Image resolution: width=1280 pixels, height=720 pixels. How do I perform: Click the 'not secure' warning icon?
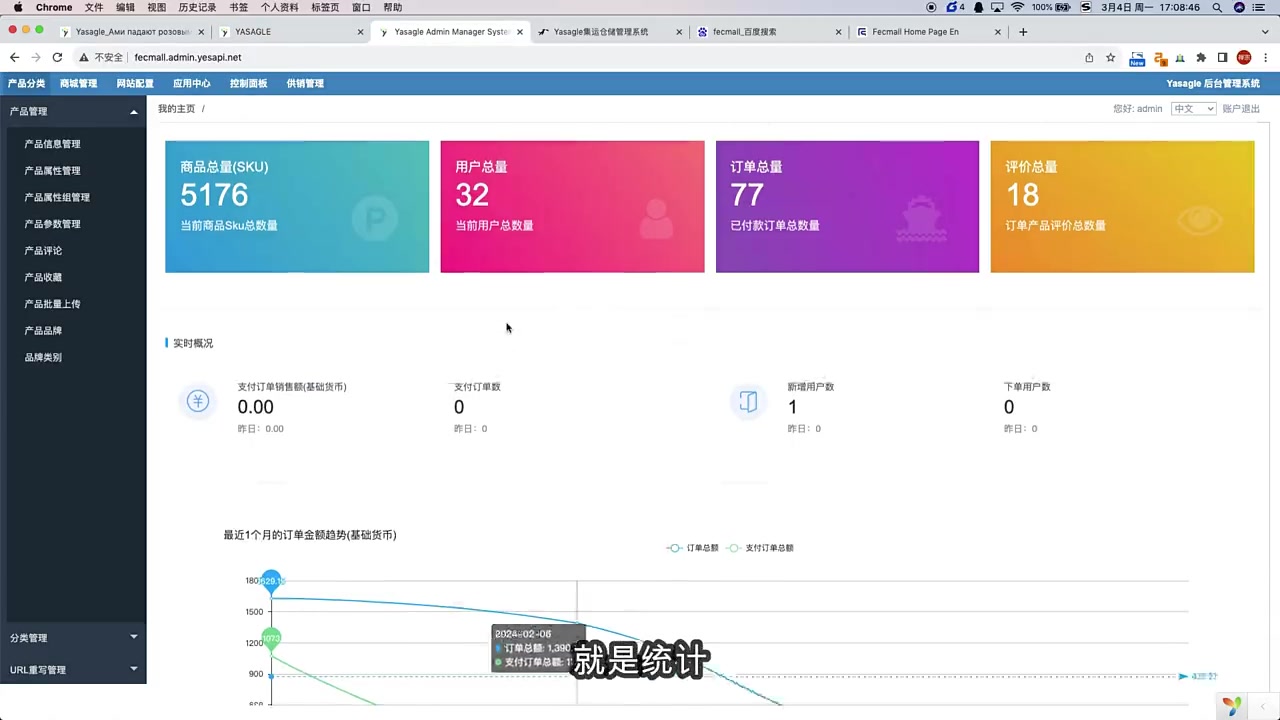tap(84, 58)
